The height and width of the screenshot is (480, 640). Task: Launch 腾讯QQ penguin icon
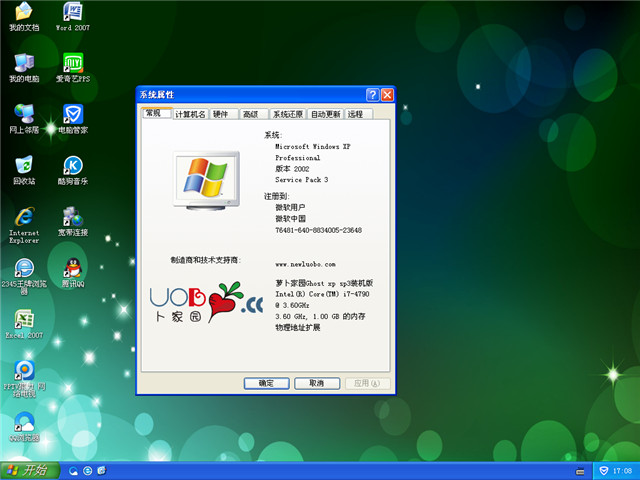pos(72,270)
